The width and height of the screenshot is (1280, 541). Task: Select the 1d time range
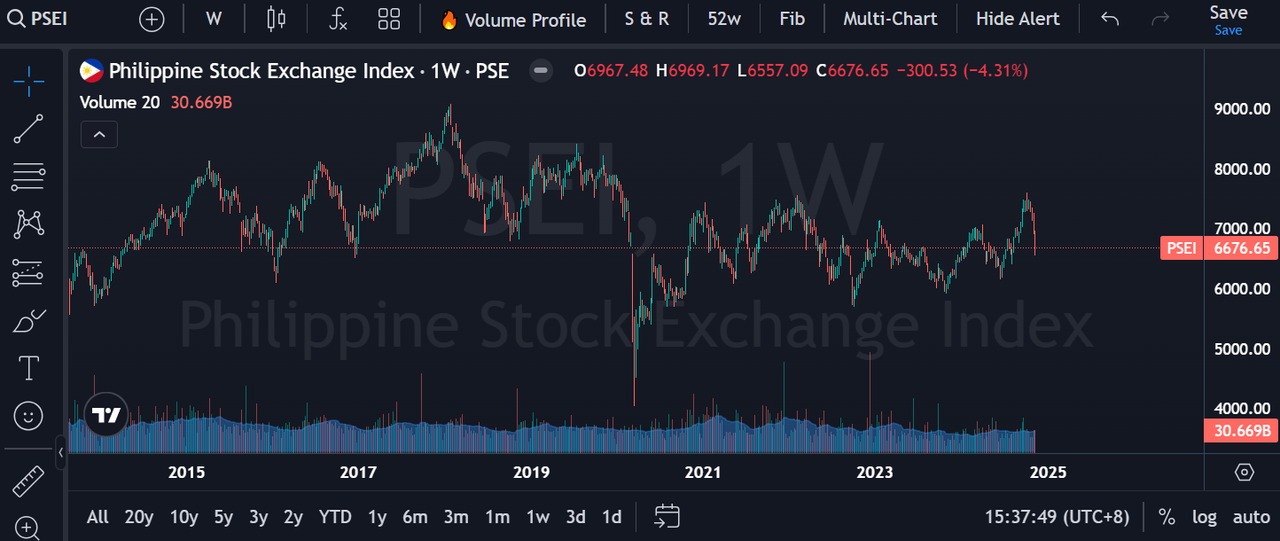click(x=611, y=517)
